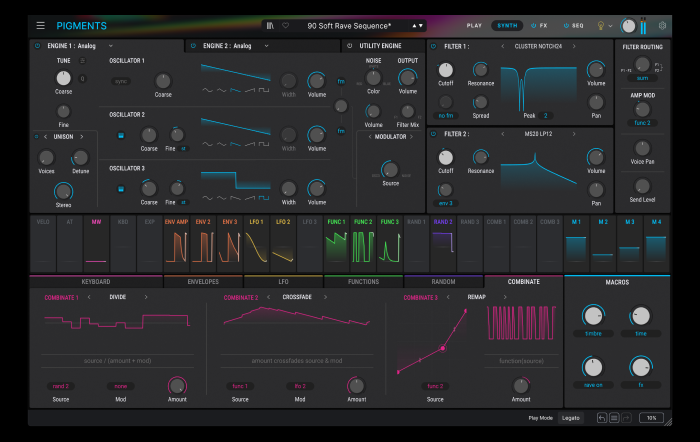Viewport: 700px width, 442px height.
Task: Switch to the FX view
Action: pyautogui.click(x=539, y=25)
